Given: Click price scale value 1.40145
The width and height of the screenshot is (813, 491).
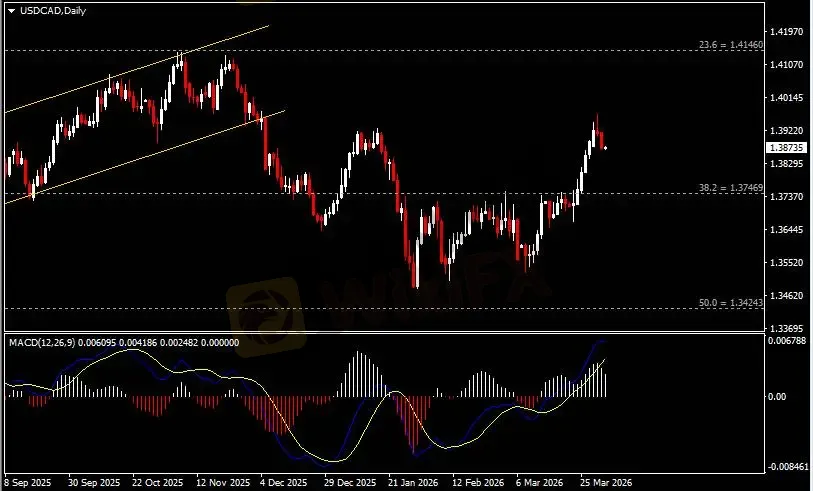Looking at the screenshot, I should click(x=786, y=97).
